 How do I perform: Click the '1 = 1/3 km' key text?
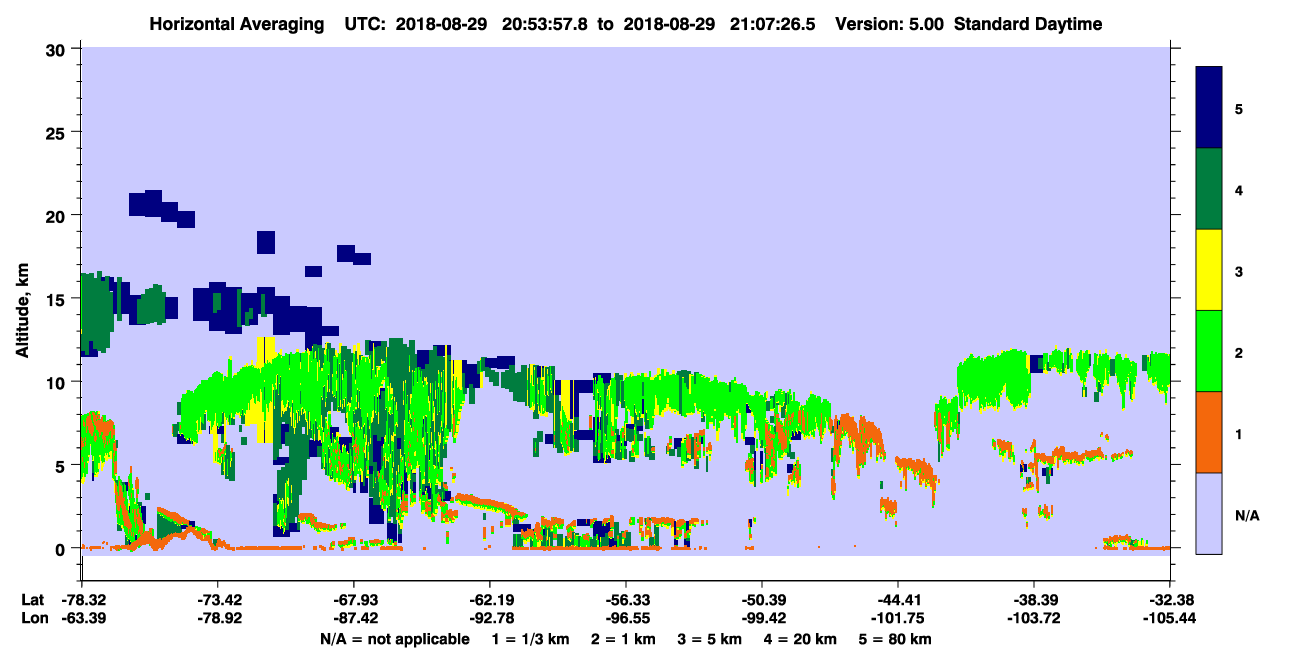(530, 639)
